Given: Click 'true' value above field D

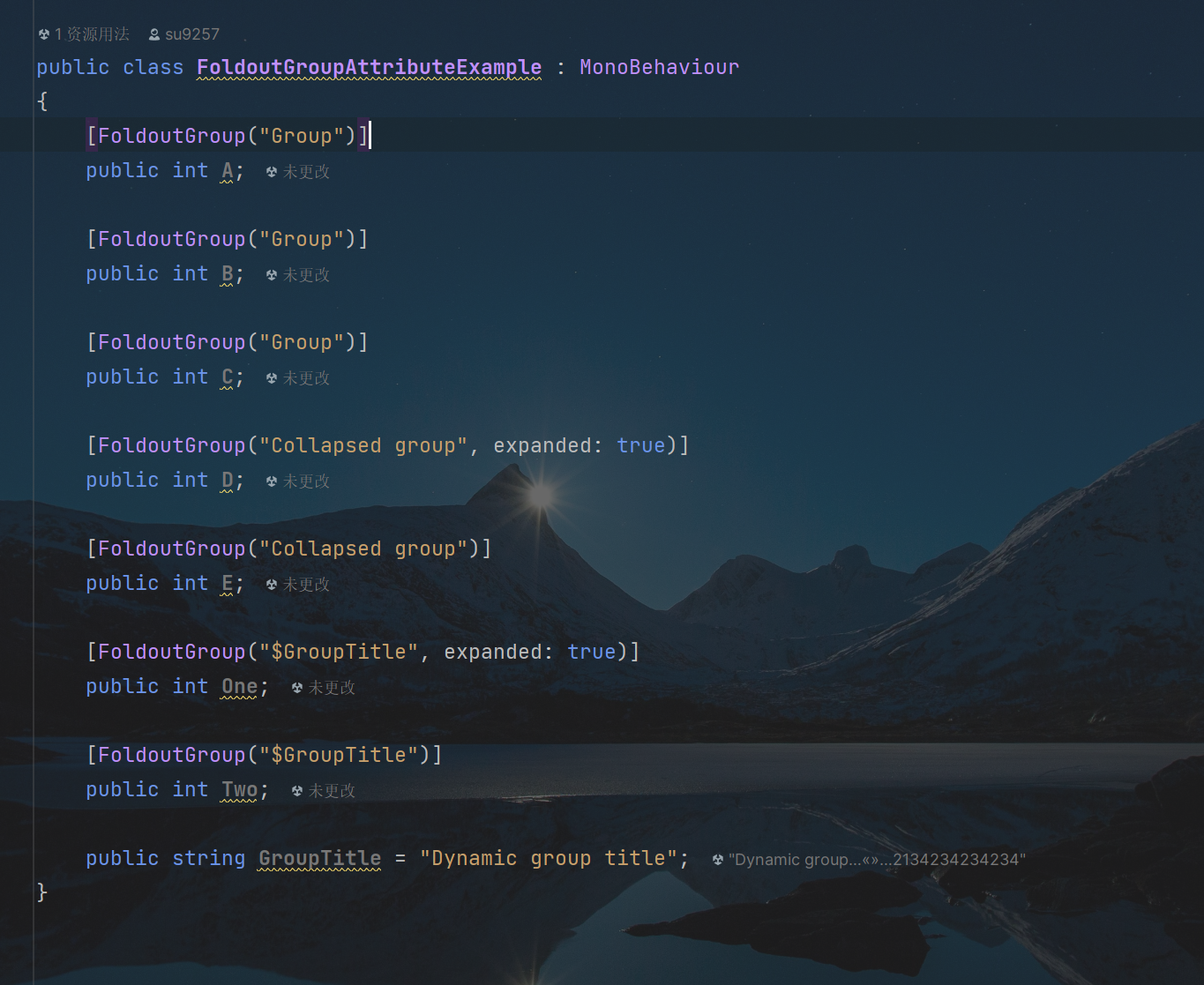Looking at the screenshot, I should [640, 445].
